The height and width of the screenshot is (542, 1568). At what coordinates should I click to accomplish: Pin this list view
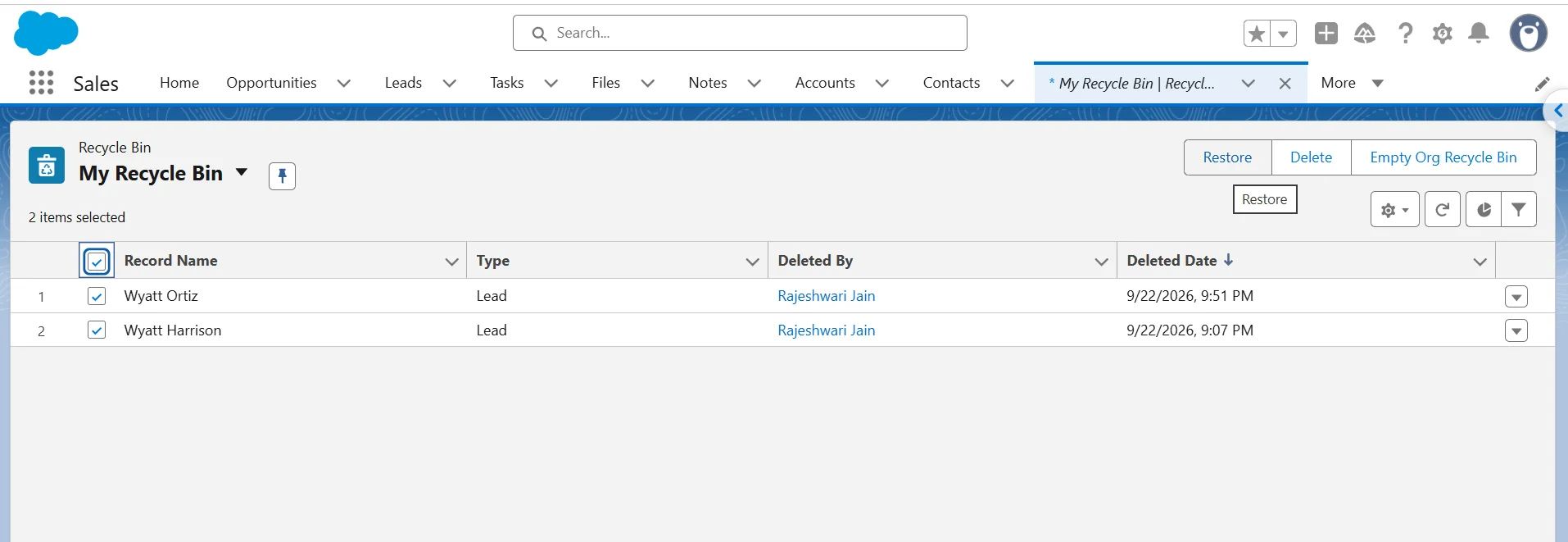282,175
